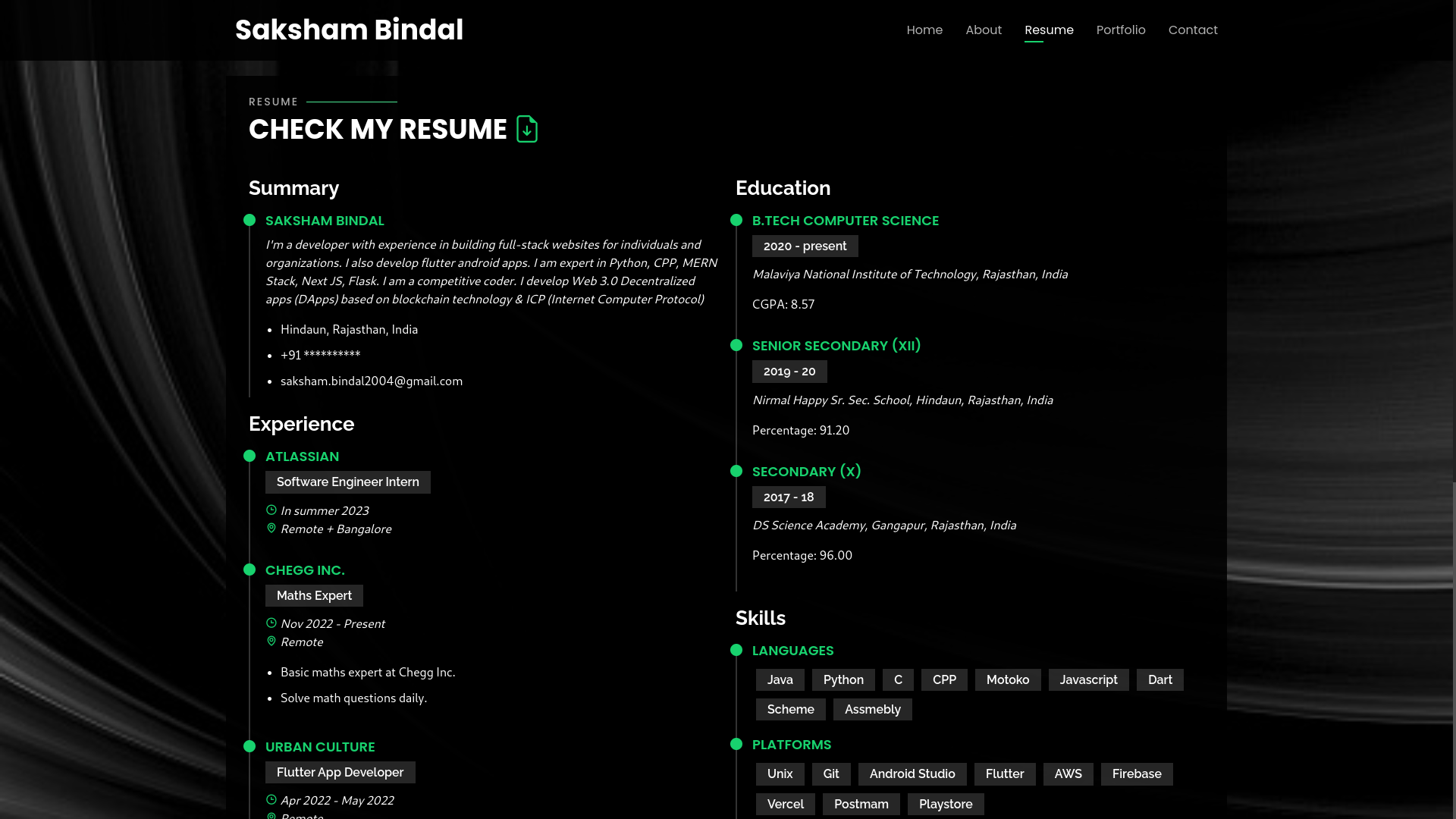This screenshot has width=1456, height=819.
Task: Click clock icon beside Nov 2022 - Present
Action: [x=271, y=623]
